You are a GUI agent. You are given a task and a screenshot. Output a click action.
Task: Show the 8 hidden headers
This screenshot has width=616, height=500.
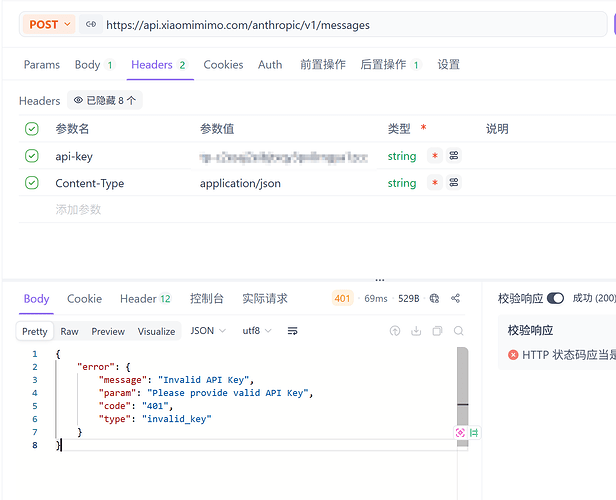(x=105, y=101)
